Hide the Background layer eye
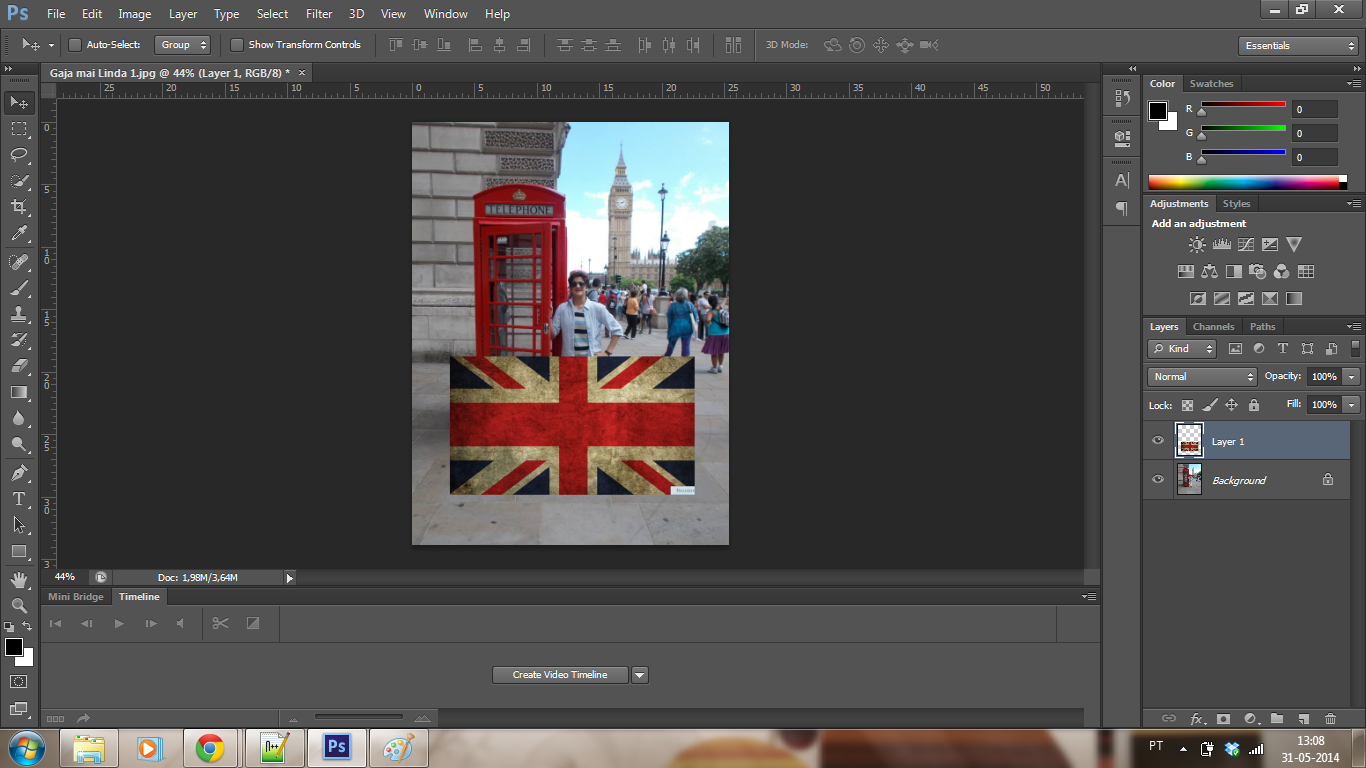 (x=1158, y=480)
